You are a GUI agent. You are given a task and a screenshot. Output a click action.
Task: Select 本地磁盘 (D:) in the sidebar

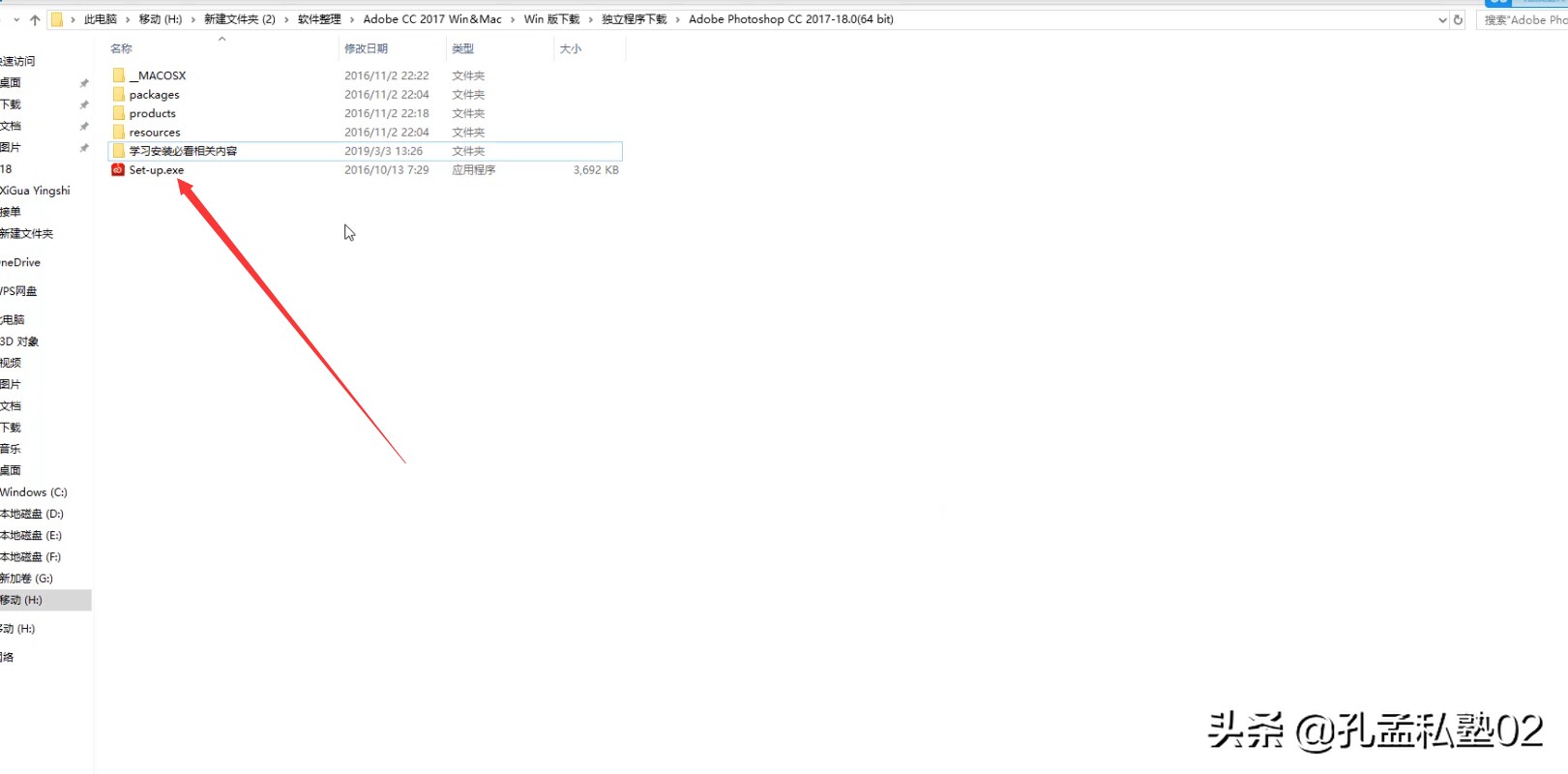pos(32,514)
